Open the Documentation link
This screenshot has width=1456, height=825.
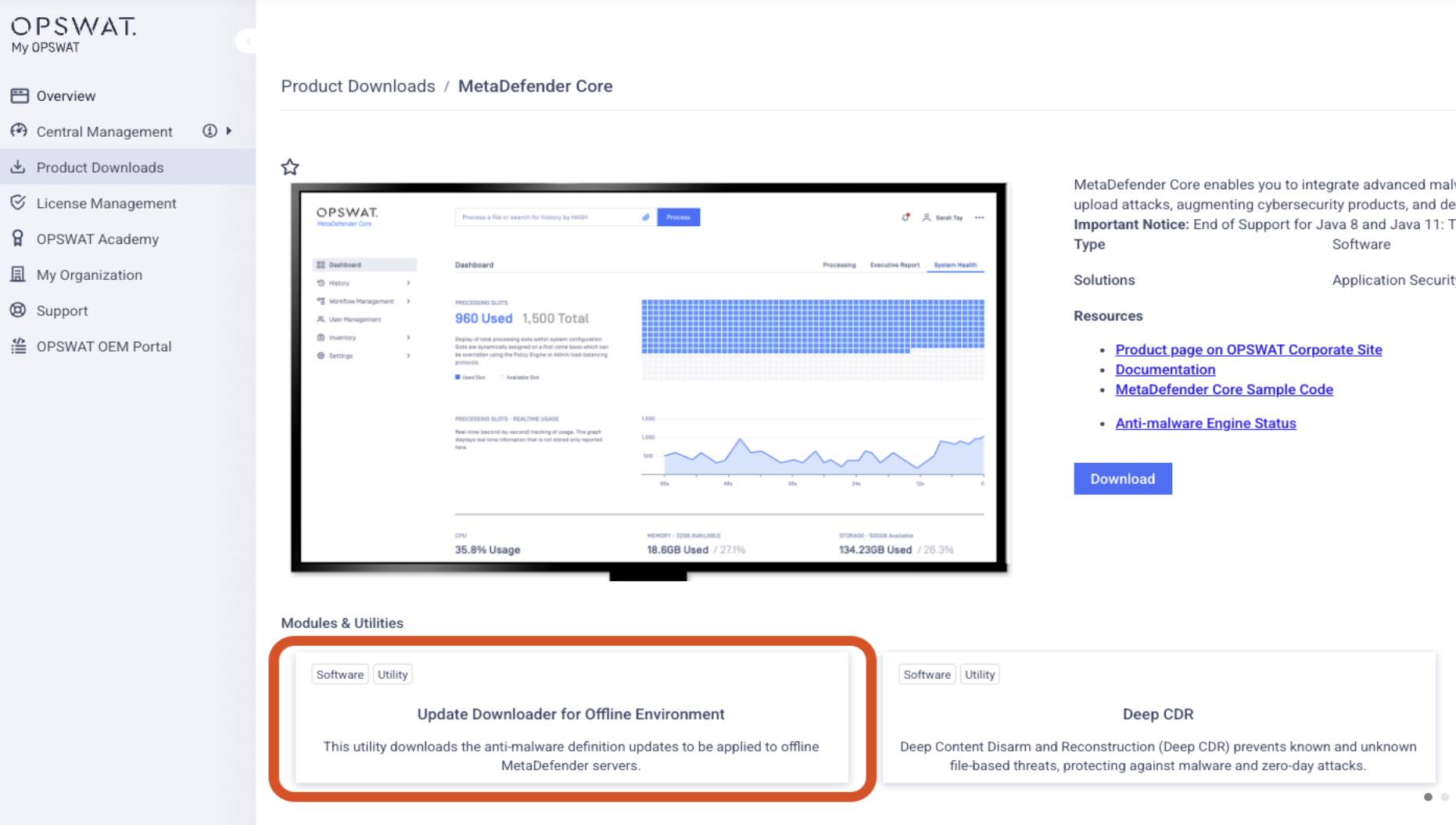click(1164, 370)
